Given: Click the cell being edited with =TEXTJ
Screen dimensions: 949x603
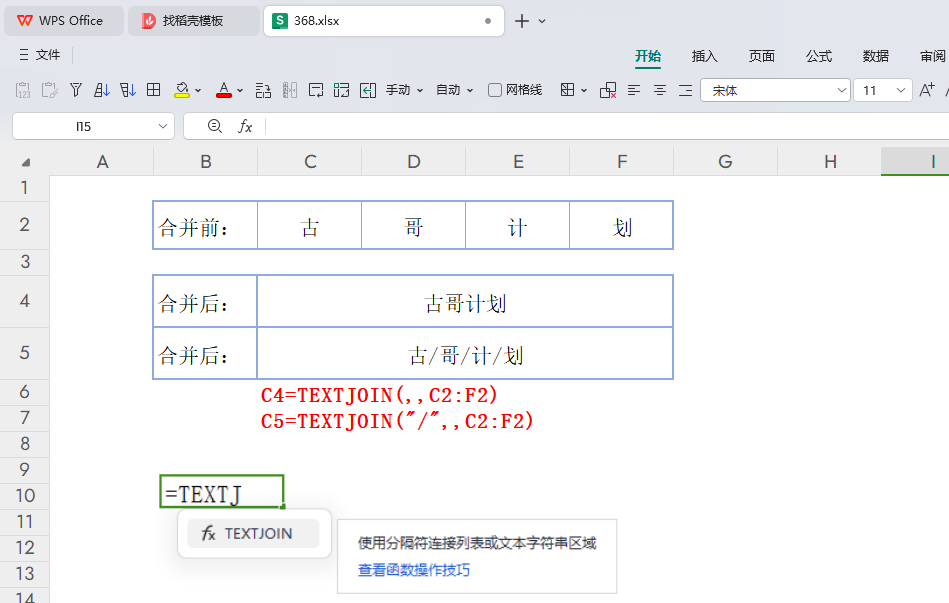Looking at the screenshot, I should [x=222, y=492].
